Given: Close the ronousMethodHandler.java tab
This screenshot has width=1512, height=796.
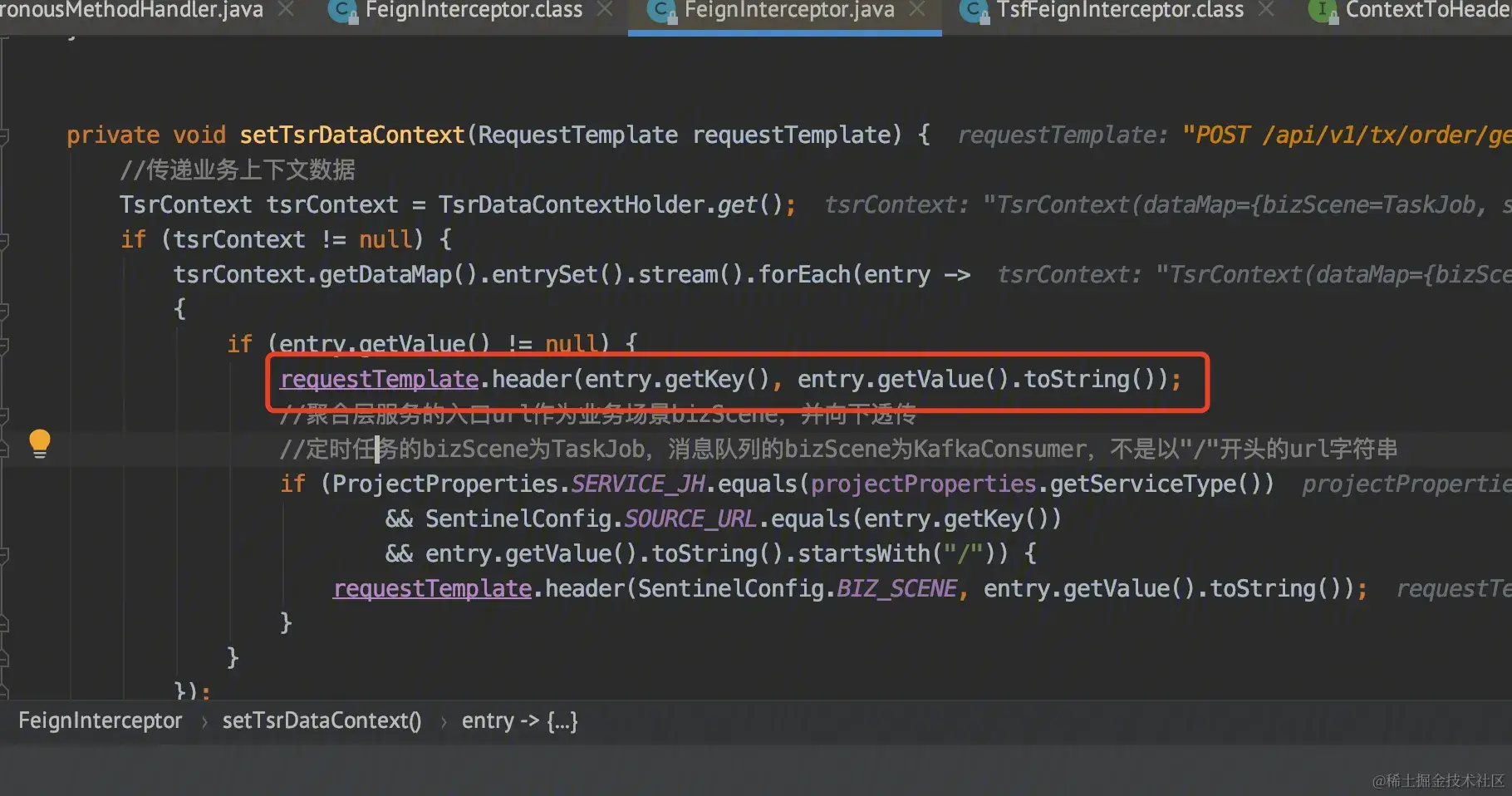Looking at the screenshot, I should click(x=286, y=9).
